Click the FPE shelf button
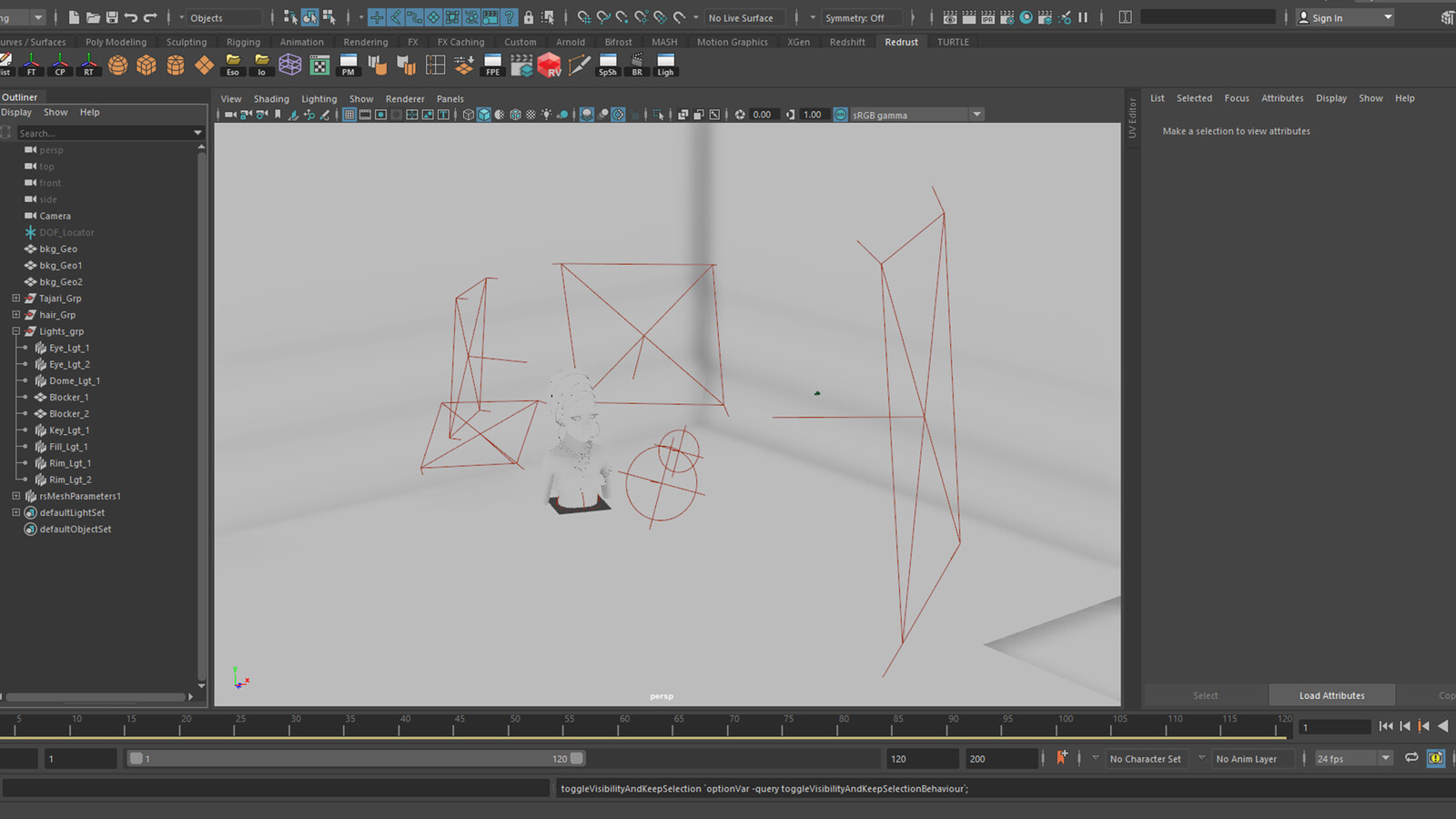Image resolution: width=1456 pixels, height=819 pixels. click(492, 66)
